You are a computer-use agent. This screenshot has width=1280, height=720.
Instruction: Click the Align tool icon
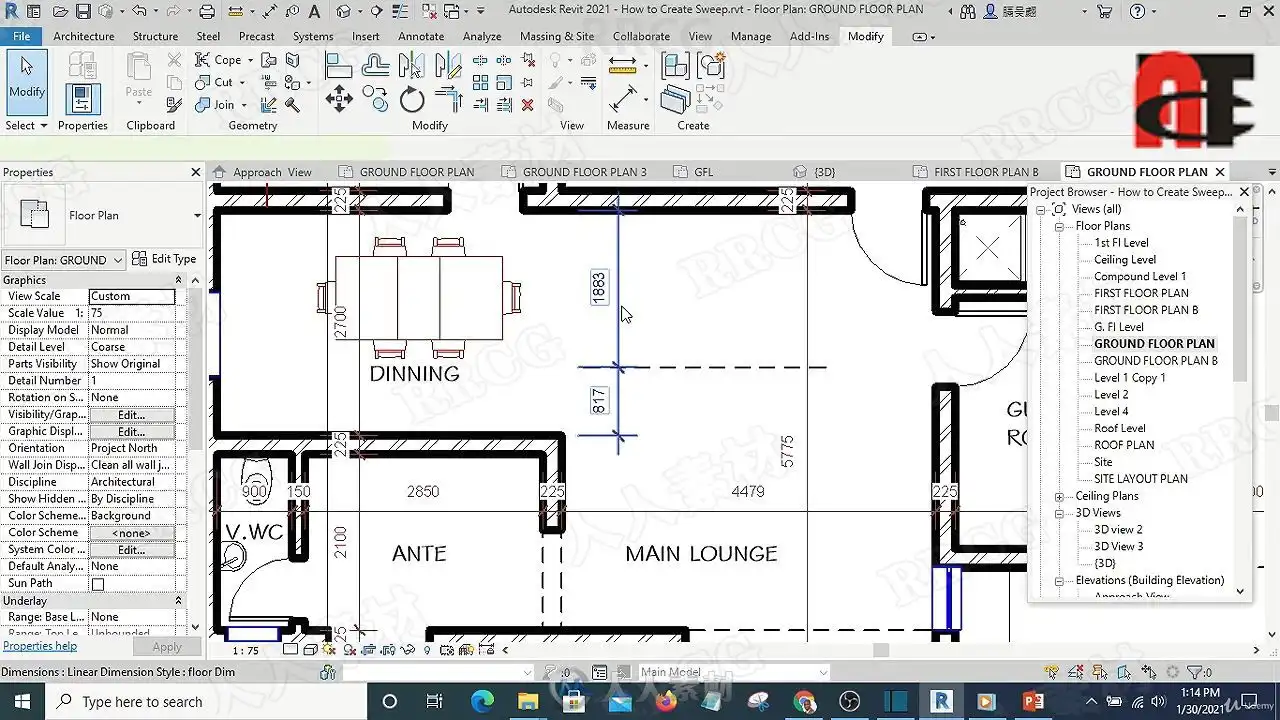[x=339, y=66]
